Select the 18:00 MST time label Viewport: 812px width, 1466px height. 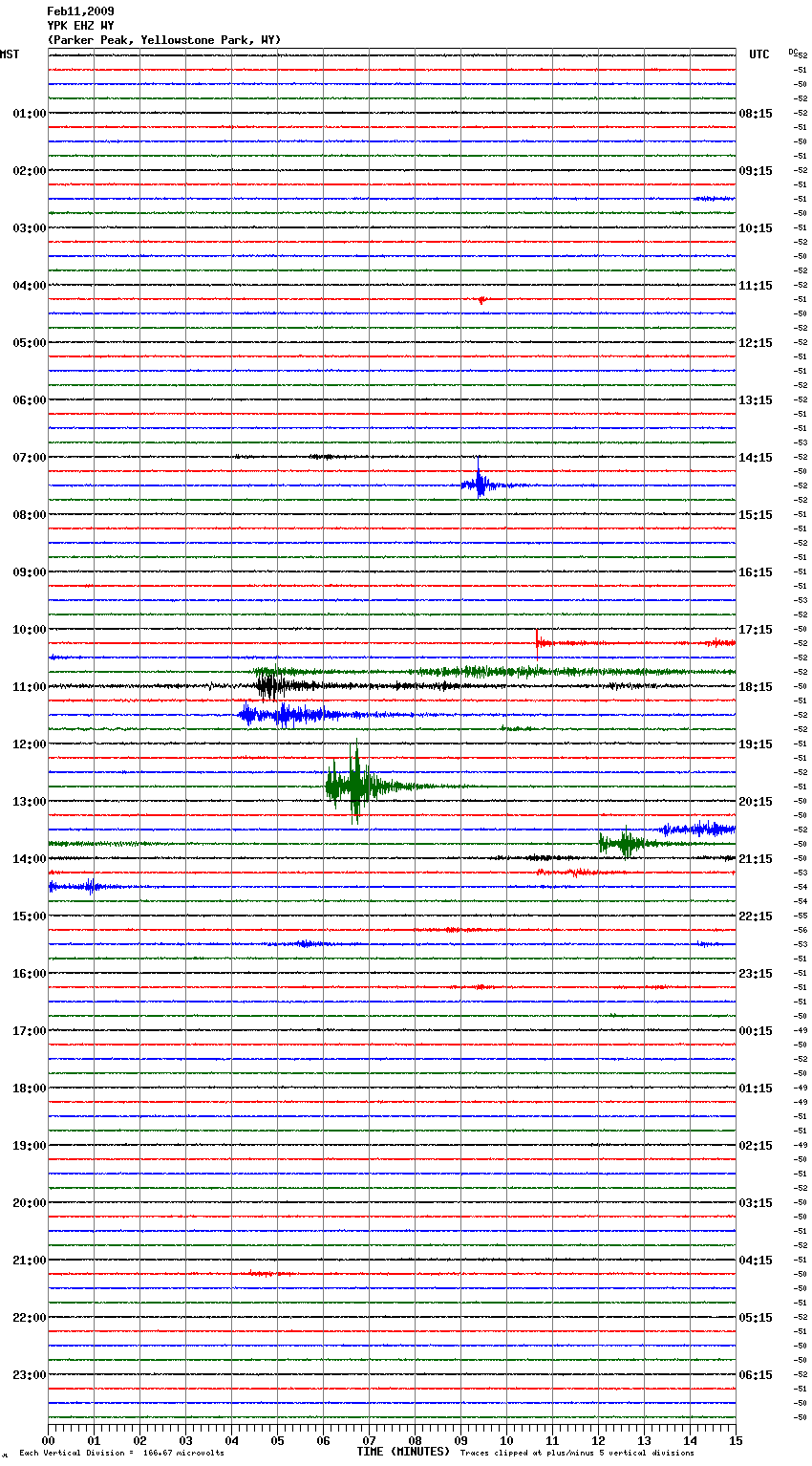tap(29, 1089)
